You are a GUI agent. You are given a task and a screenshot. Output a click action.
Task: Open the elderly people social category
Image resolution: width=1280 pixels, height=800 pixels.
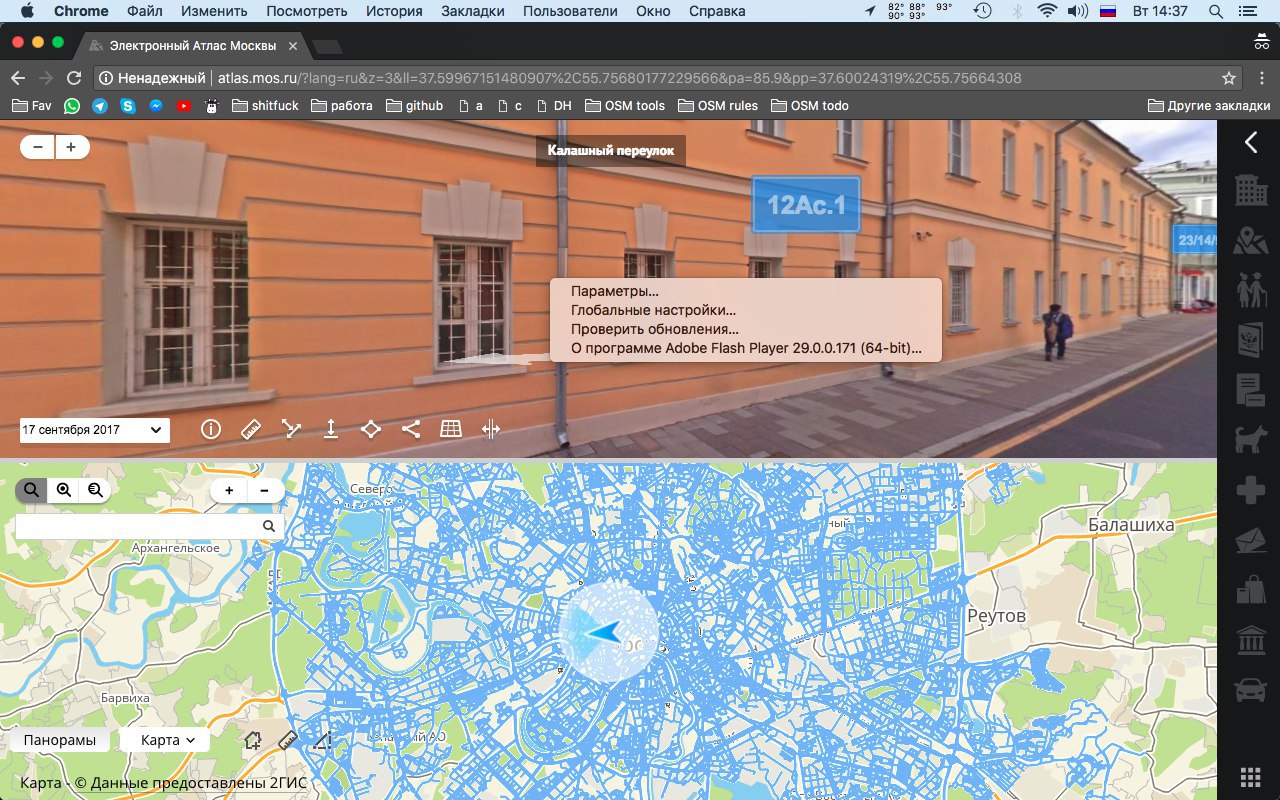tap(1251, 290)
